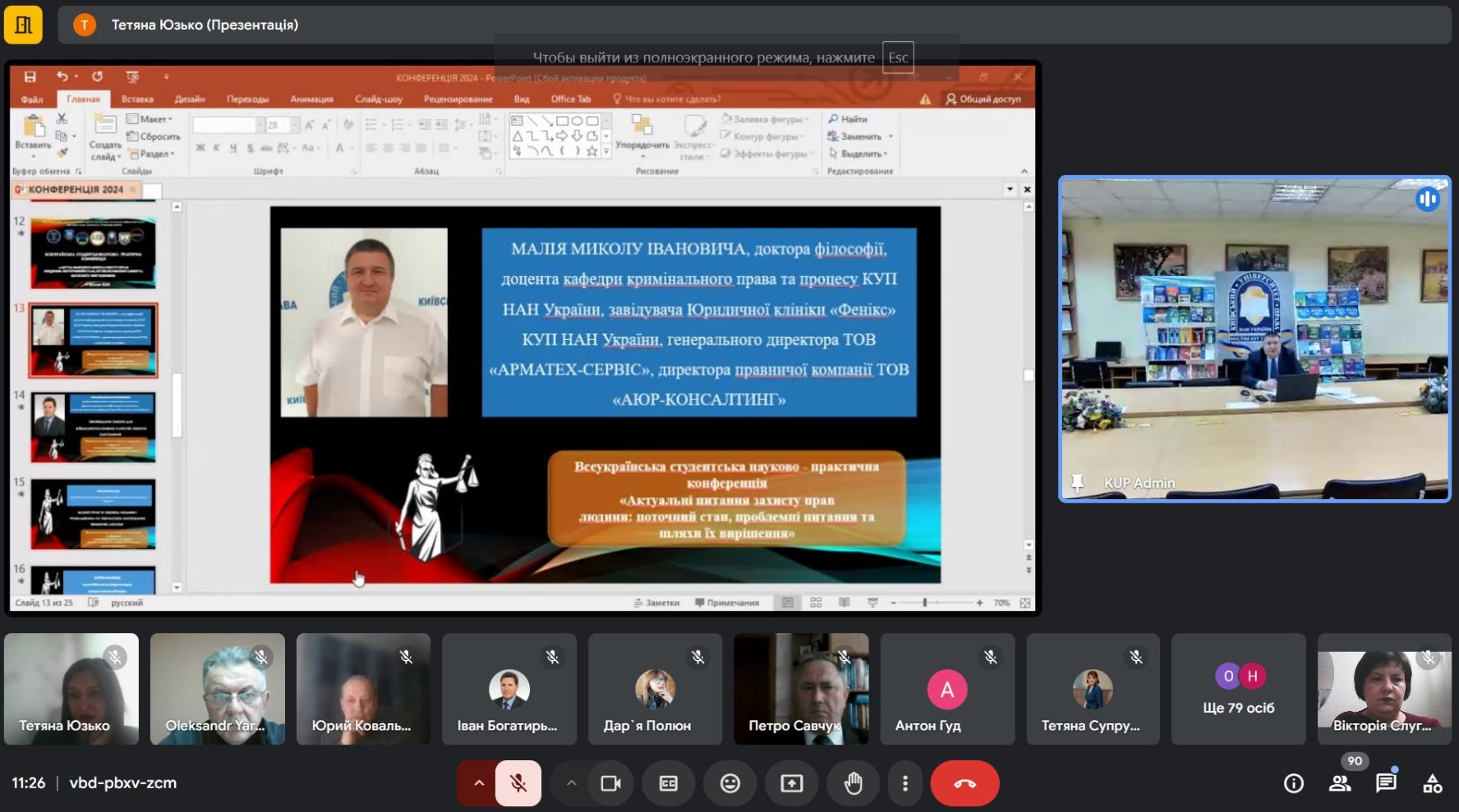
Task: Switch to the Вставка ribbon tab
Action: click(137, 99)
